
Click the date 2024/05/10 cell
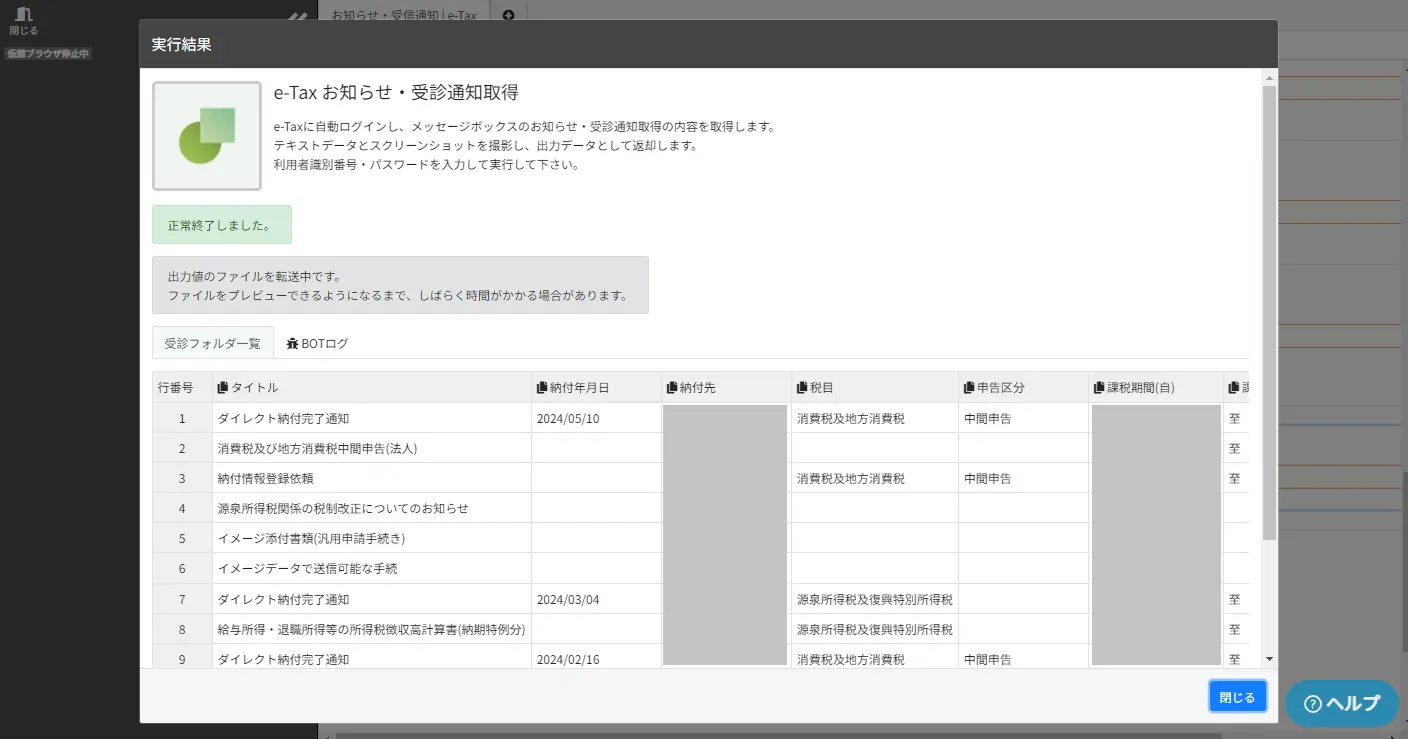[596, 418]
